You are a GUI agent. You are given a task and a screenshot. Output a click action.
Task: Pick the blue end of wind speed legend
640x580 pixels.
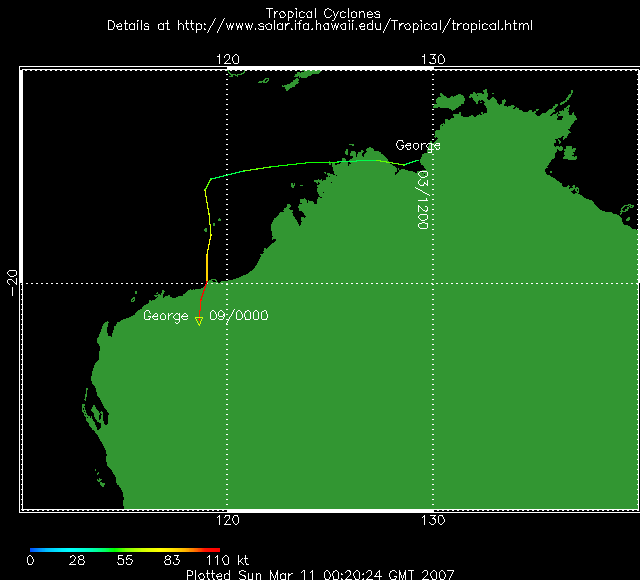35,550
